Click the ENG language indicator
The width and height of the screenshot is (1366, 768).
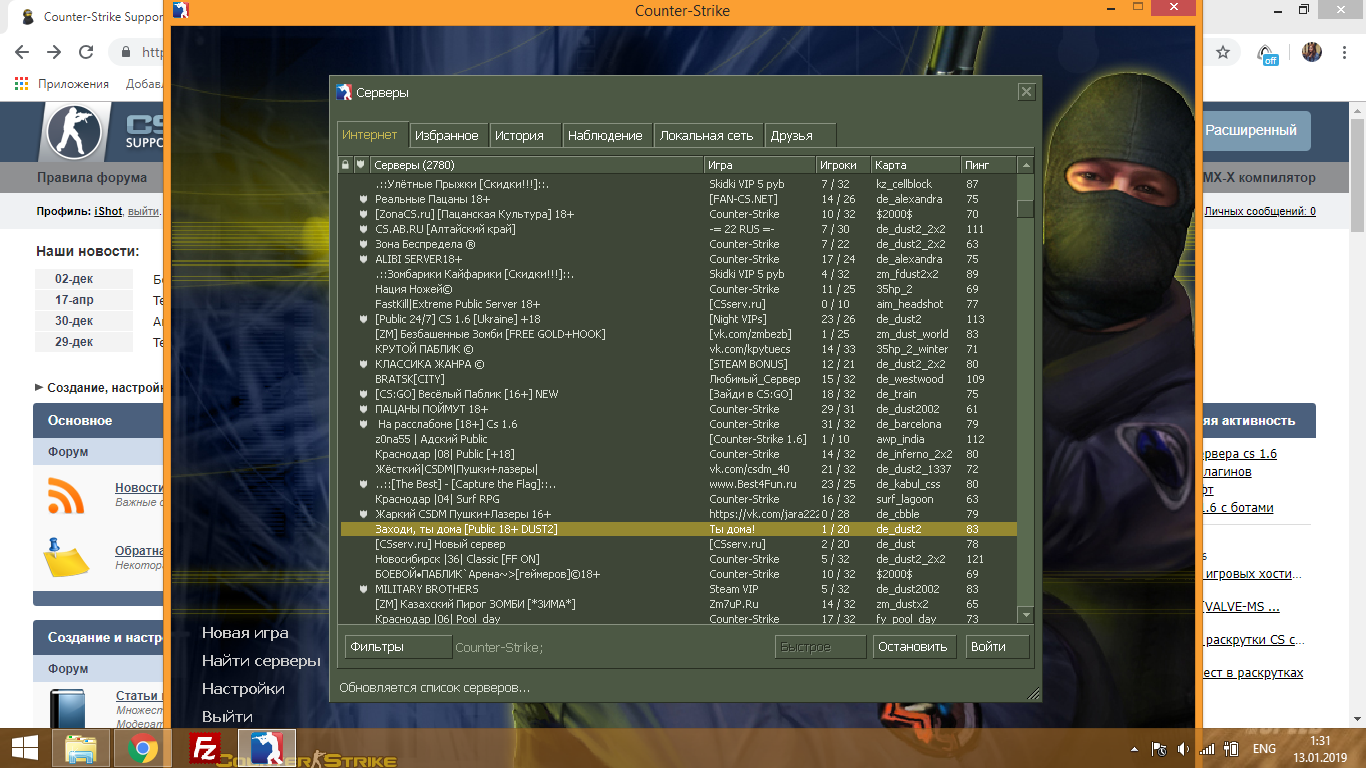[x=1264, y=748]
